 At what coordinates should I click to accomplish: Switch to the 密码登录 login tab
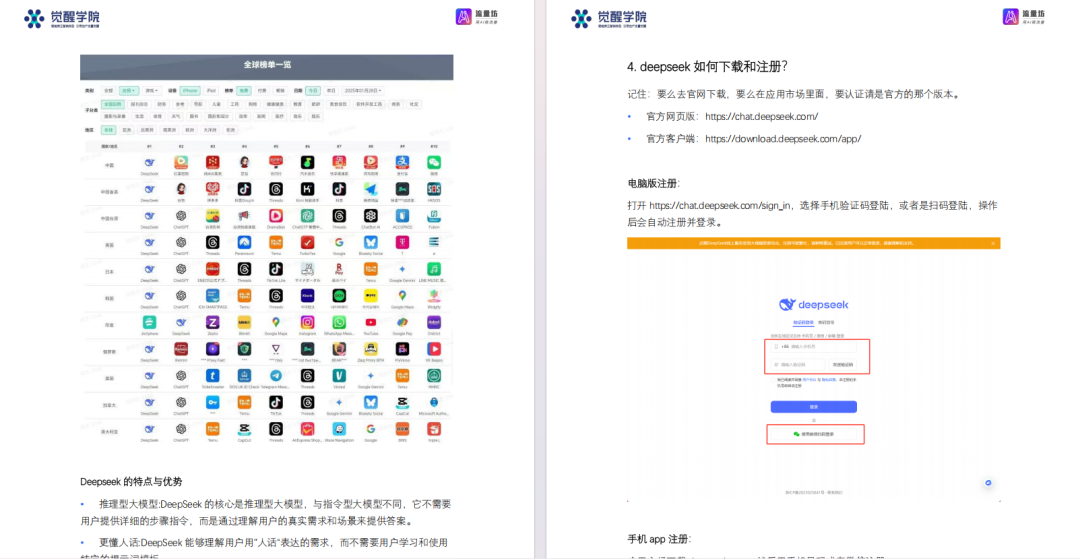(x=826, y=322)
